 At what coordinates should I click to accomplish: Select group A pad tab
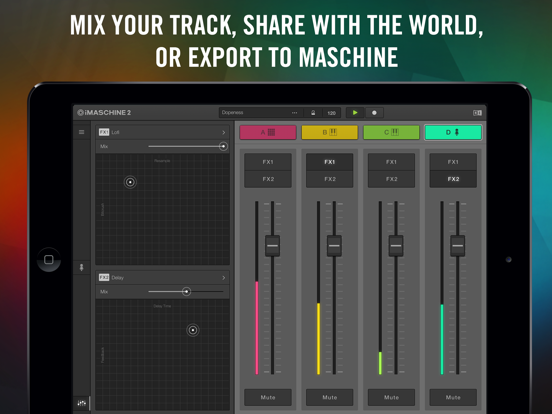click(x=268, y=132)
